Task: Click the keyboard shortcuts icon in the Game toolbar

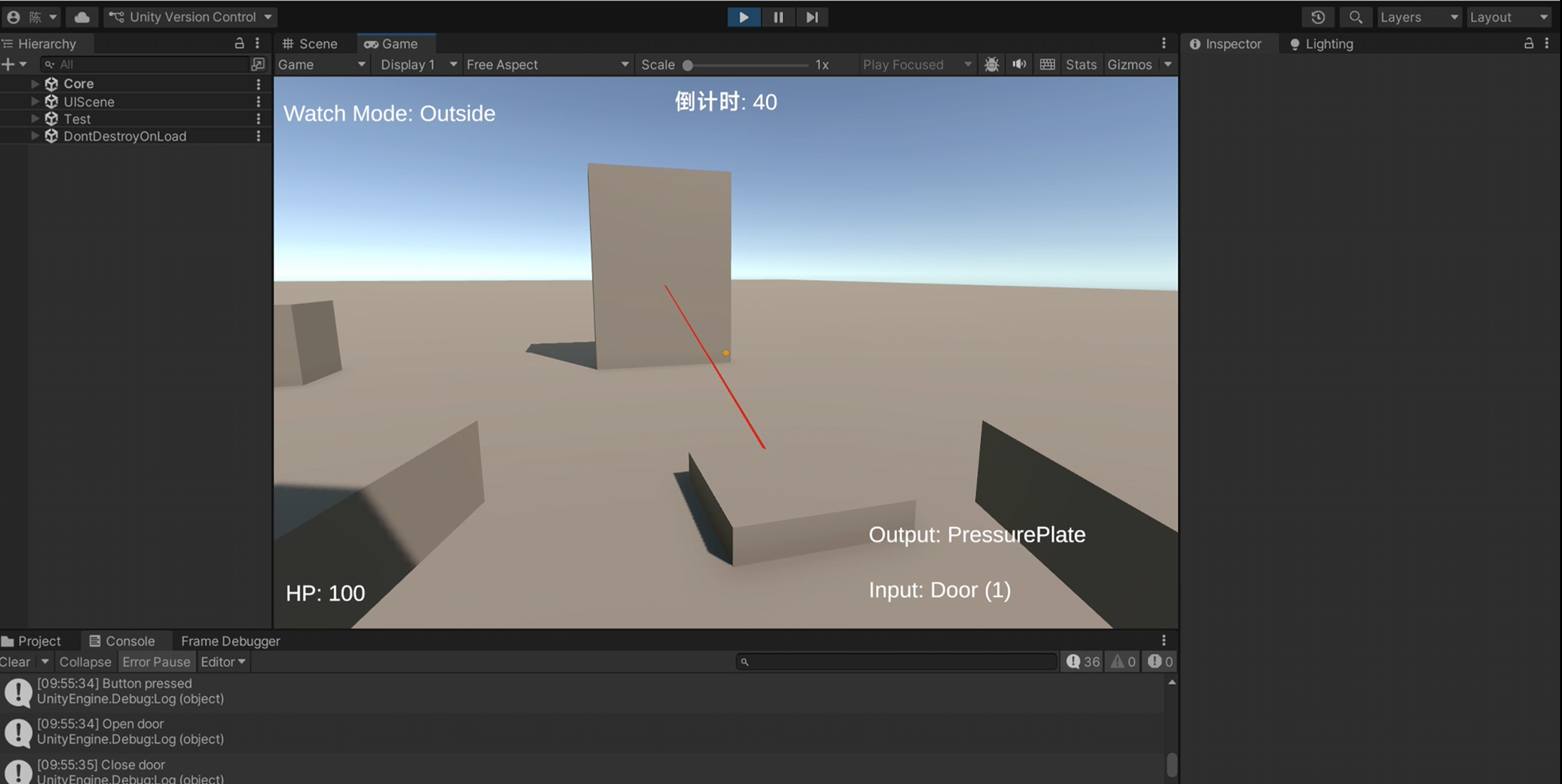Action: click(1047, 64)
